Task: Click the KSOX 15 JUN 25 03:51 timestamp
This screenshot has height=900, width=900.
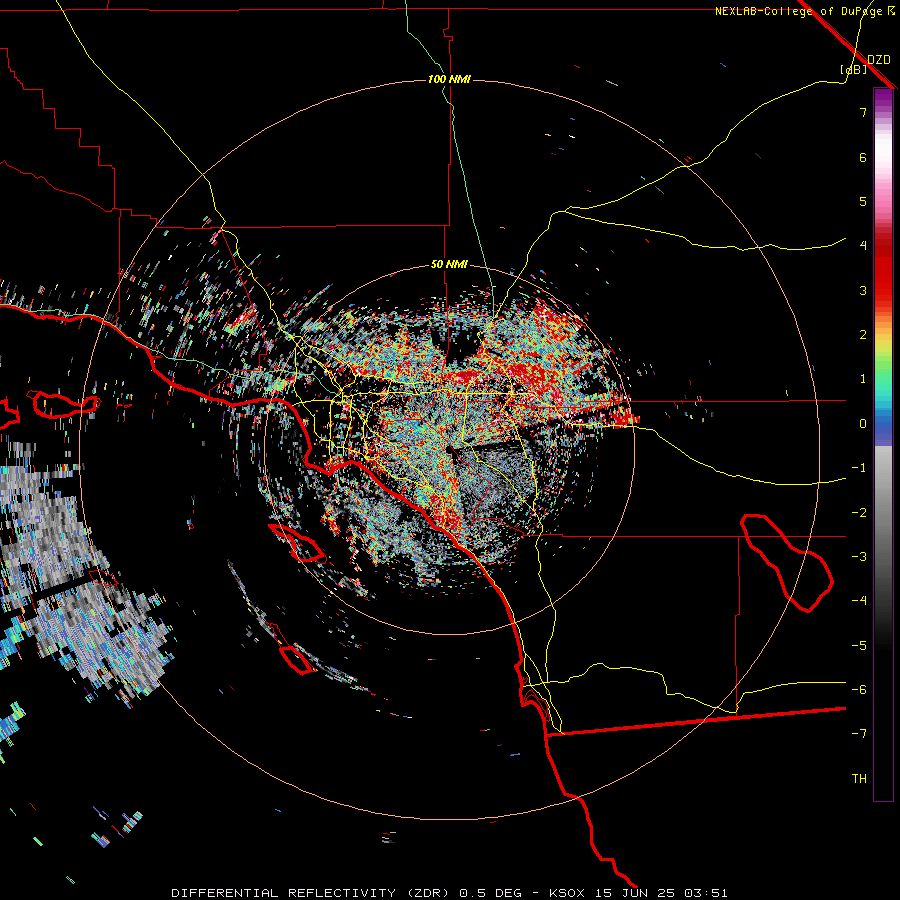Action: pyautogui.click(x=638, y=893)
